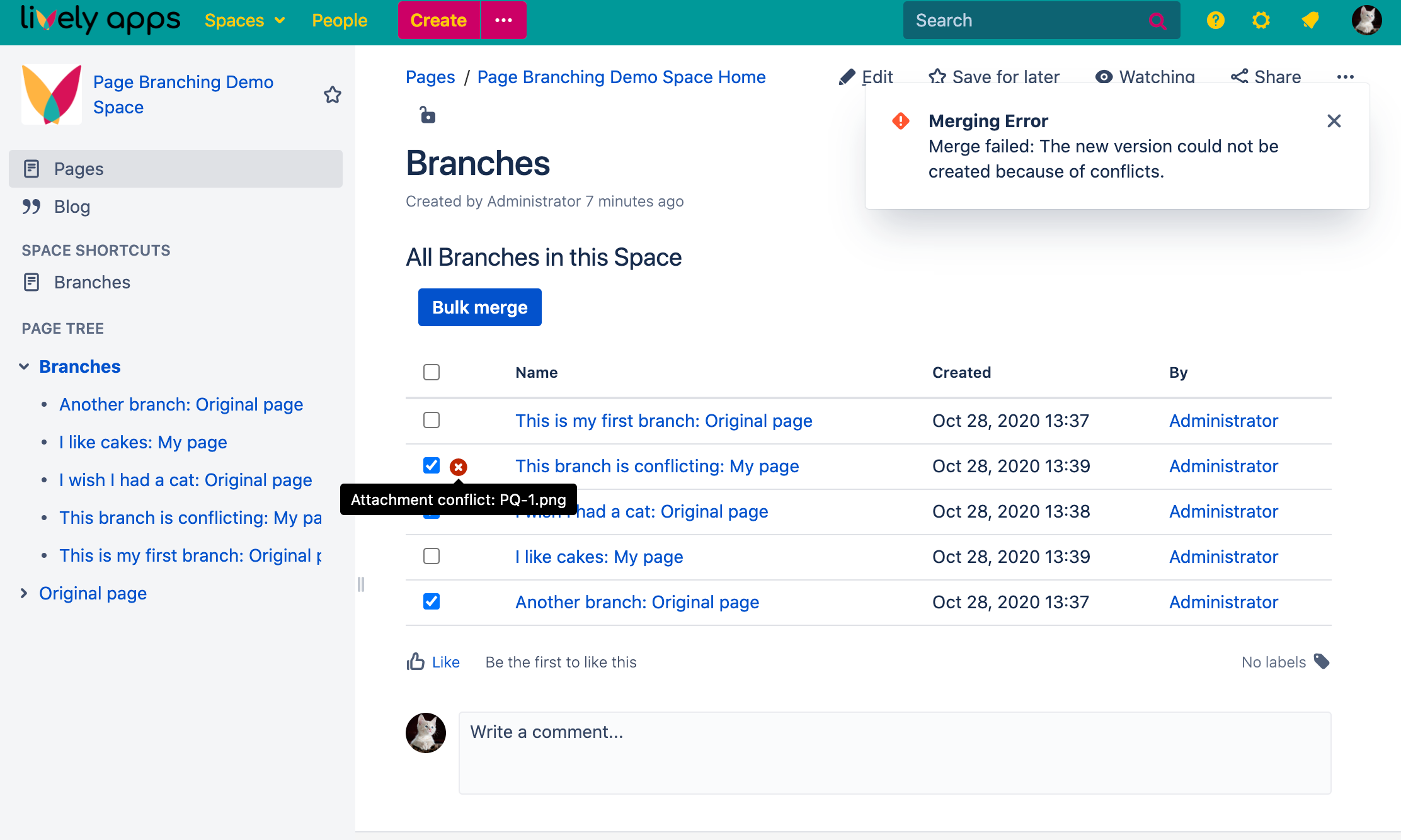Screen dimensions: 1401x840
Task: Open Pages breadcrumb link
Action: click(x=430, y=77)
